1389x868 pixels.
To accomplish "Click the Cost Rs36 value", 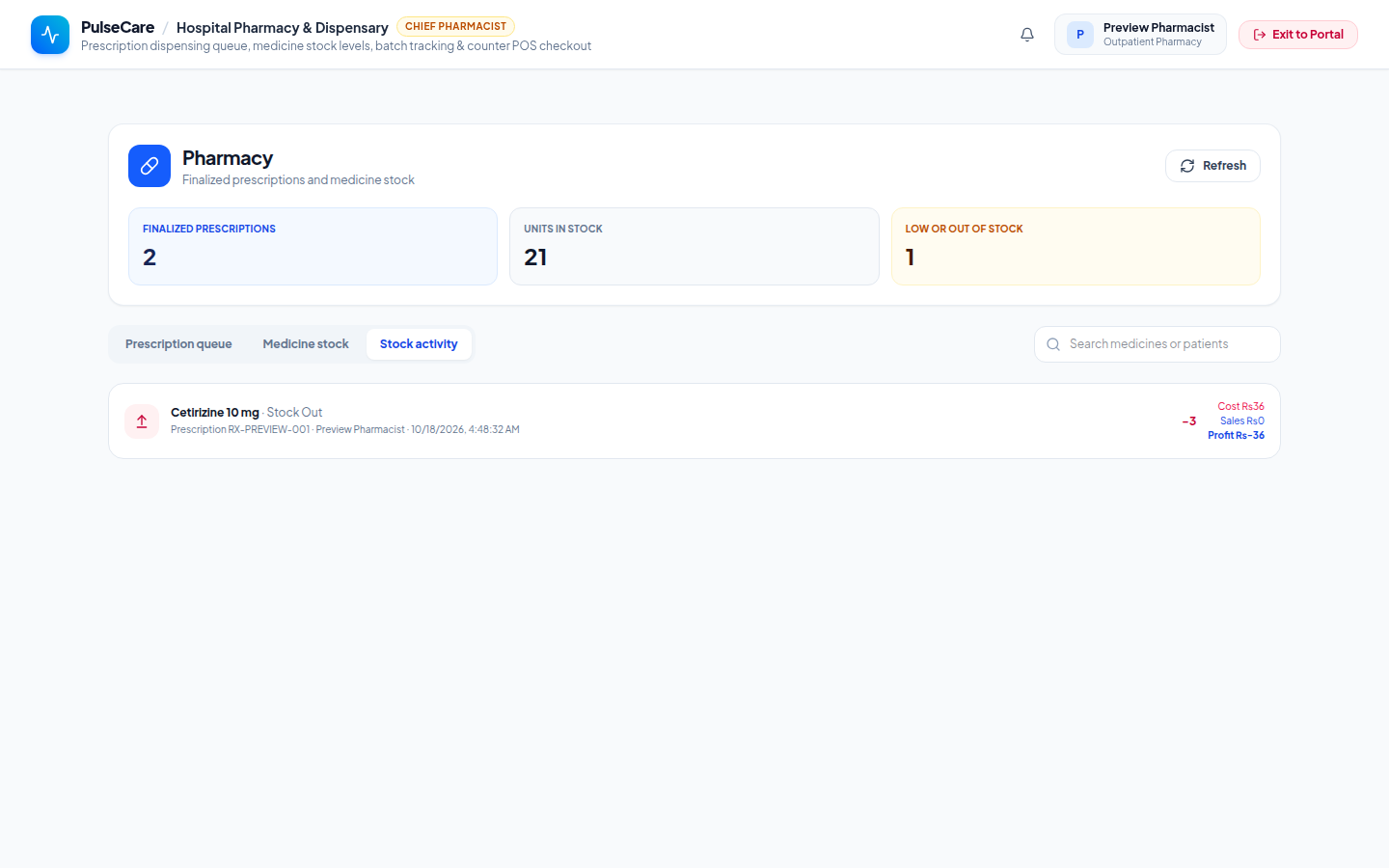I will pyautogui.click(x=1240, y=407).
